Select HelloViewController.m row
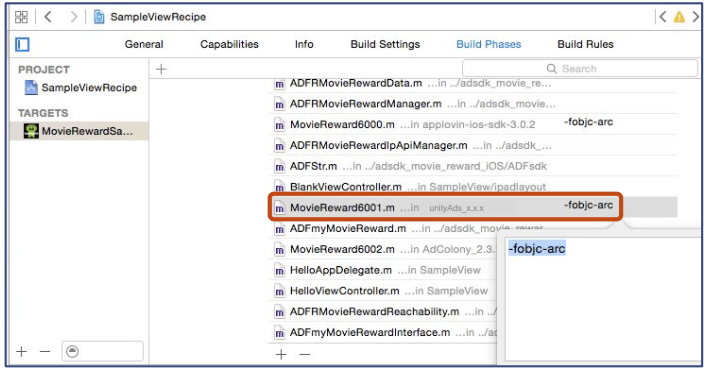This screenshot has width=709, height=371. tap(383, 291)
